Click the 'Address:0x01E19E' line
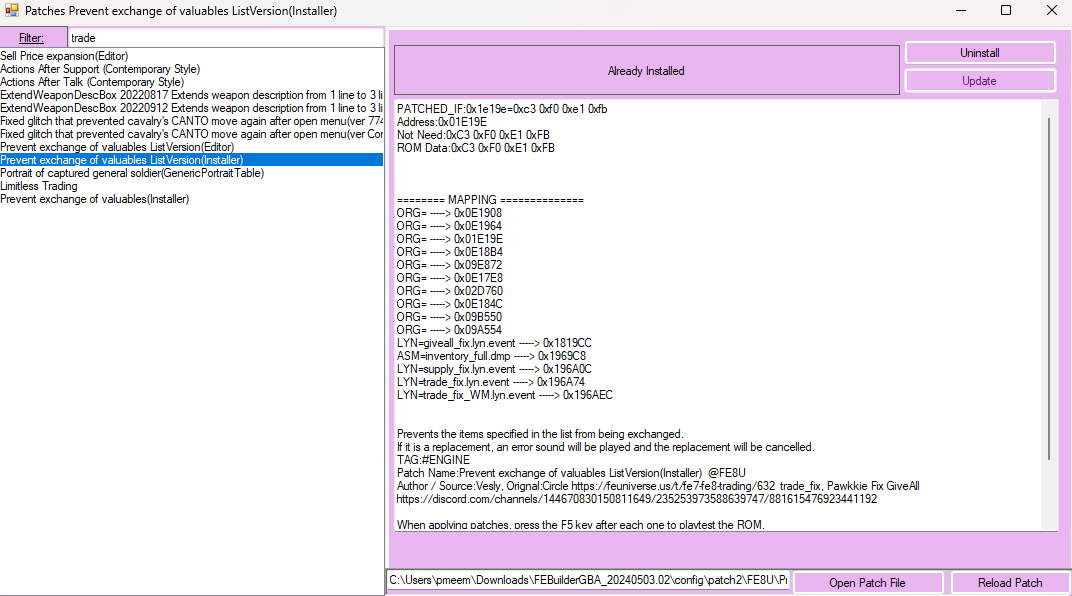Screen dimensions: 1072x596 [442, 122]
